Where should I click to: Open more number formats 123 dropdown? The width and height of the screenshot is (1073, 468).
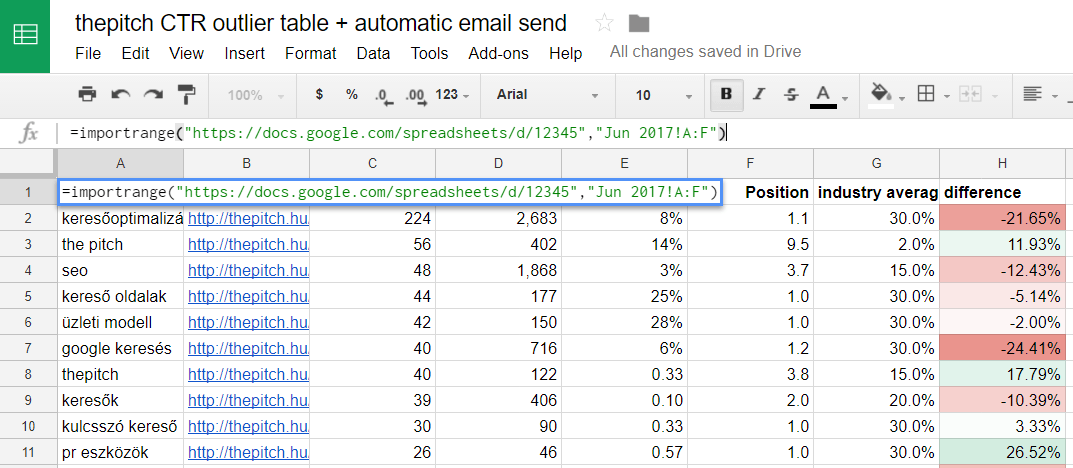(452, 95)
